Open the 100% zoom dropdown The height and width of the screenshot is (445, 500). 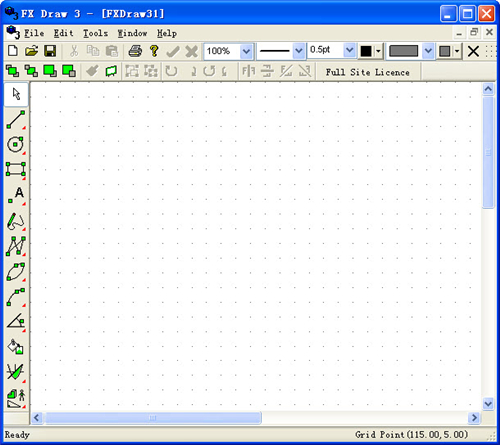[246, 51]
